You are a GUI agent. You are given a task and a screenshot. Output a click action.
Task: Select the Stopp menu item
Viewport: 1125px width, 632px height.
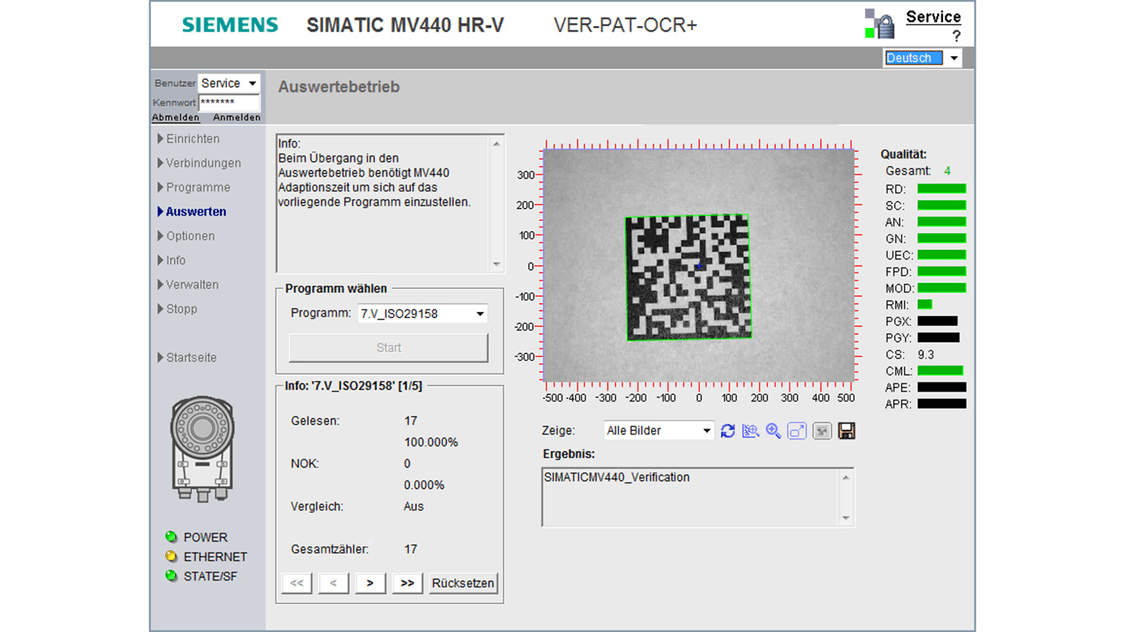182,309
